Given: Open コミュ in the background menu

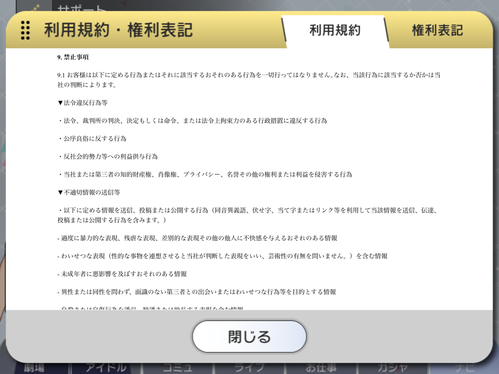Looking at the screenshot, I should 178,368.
